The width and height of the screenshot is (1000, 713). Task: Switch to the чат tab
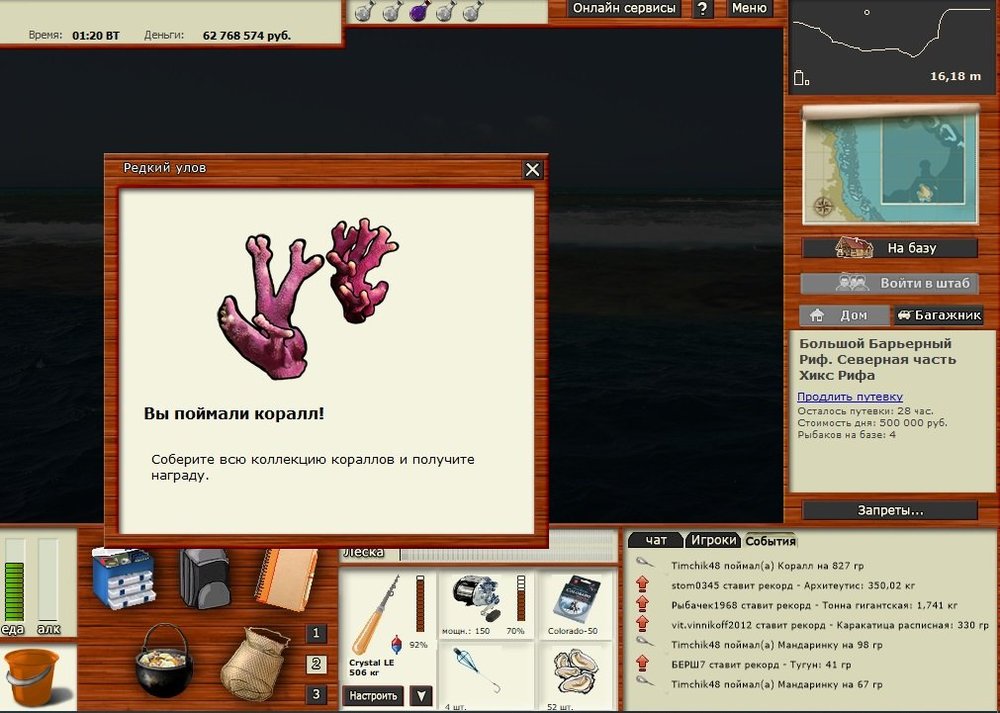click(656, 540)
